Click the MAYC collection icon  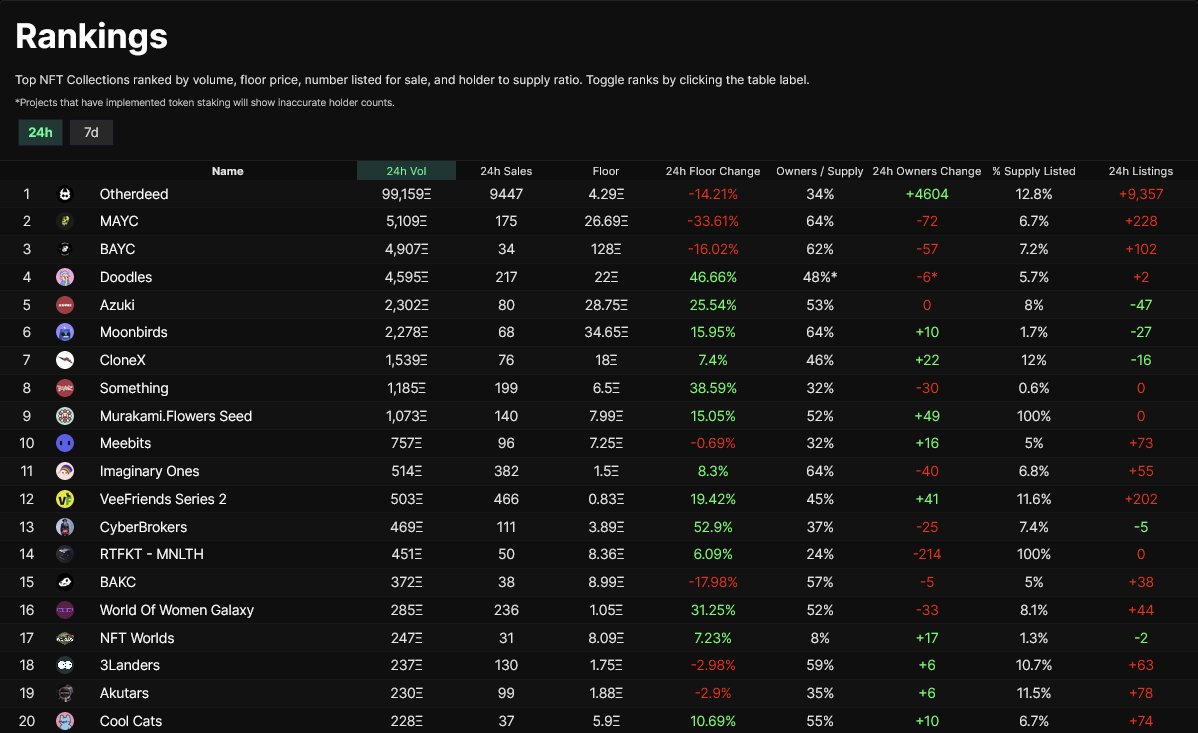pyautogui.click(x=65, y=221)
